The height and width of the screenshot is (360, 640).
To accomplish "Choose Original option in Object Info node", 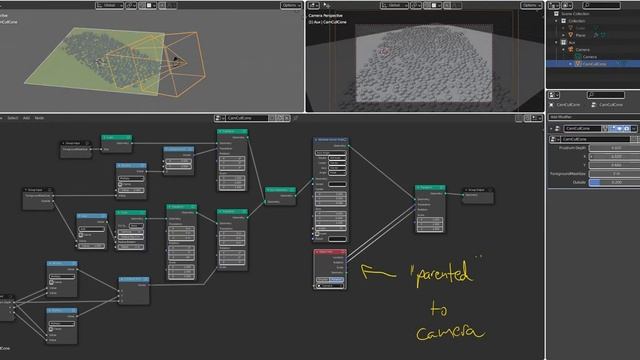I will 323,280.
